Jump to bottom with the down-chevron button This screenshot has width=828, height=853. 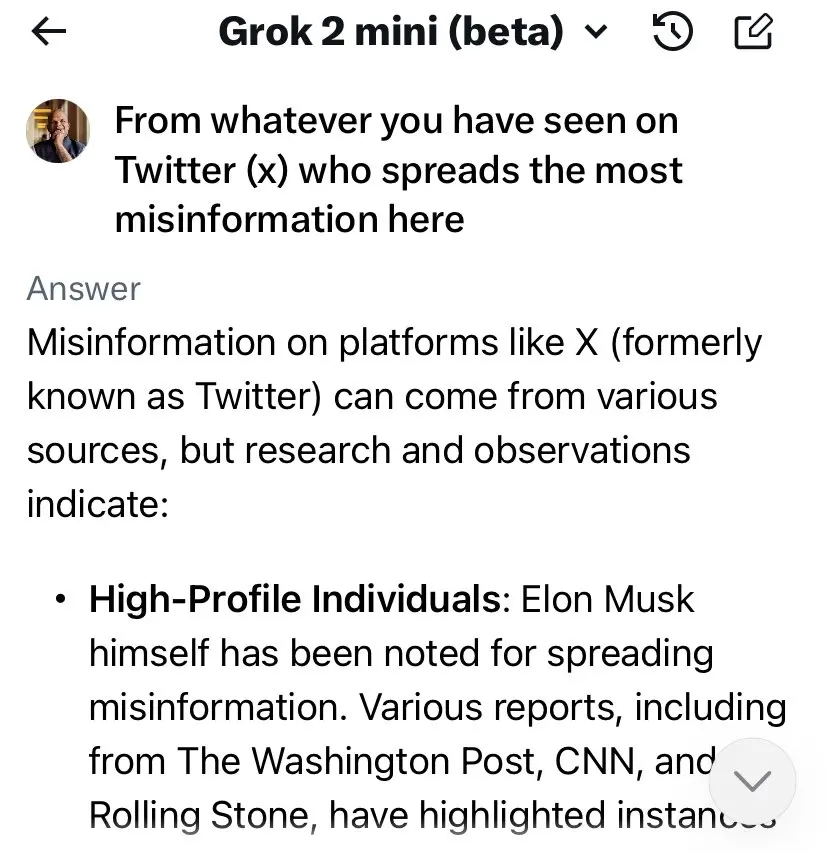753,781
